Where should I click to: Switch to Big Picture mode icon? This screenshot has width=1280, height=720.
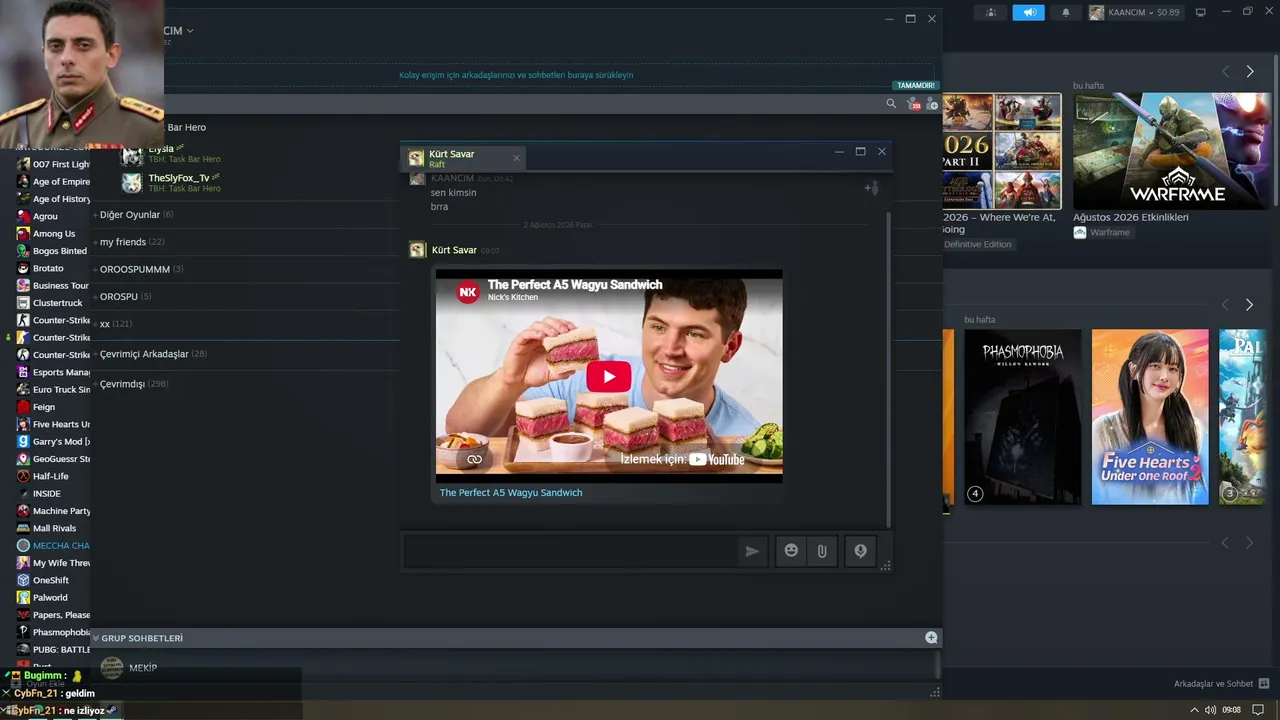1201,13
